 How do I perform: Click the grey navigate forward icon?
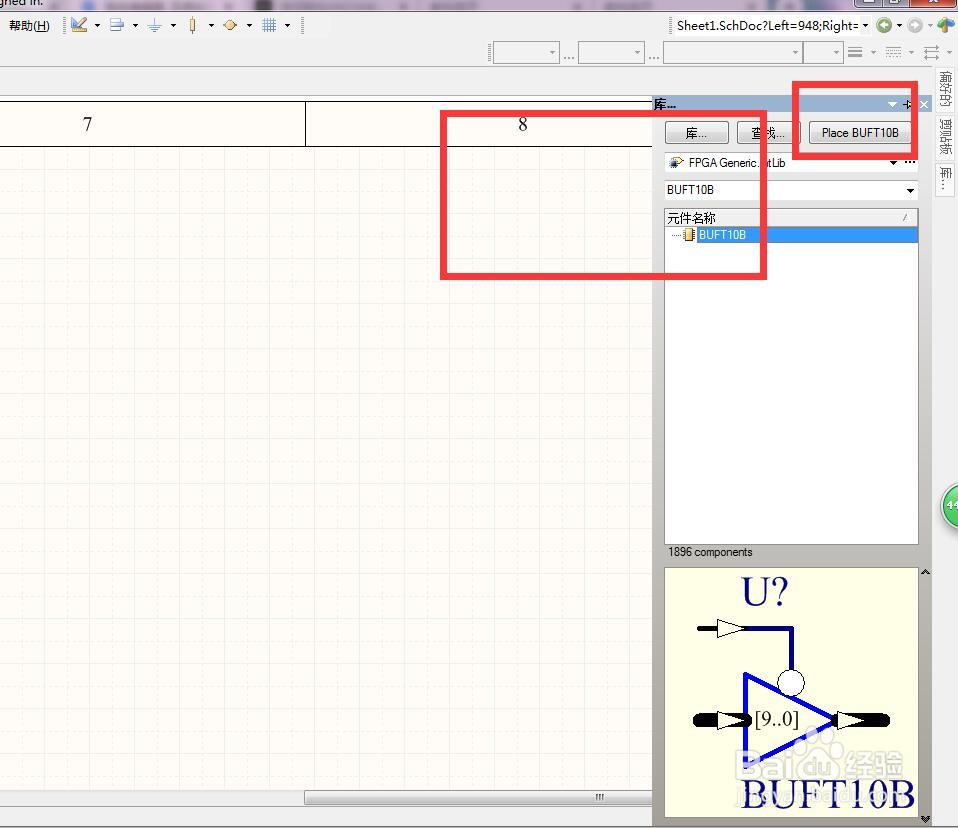coord(915,25)
